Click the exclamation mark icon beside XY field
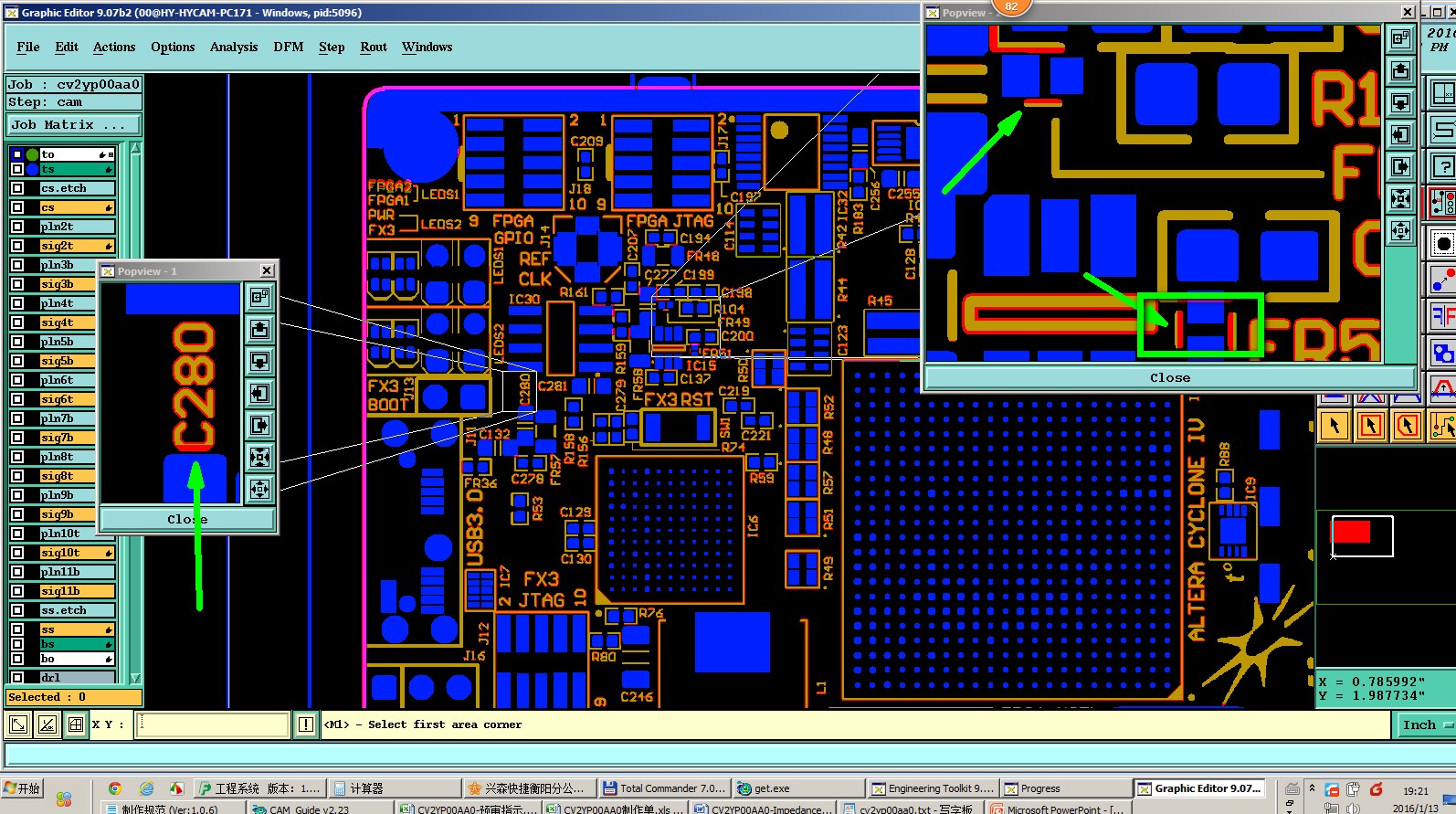 pos(306,724)
